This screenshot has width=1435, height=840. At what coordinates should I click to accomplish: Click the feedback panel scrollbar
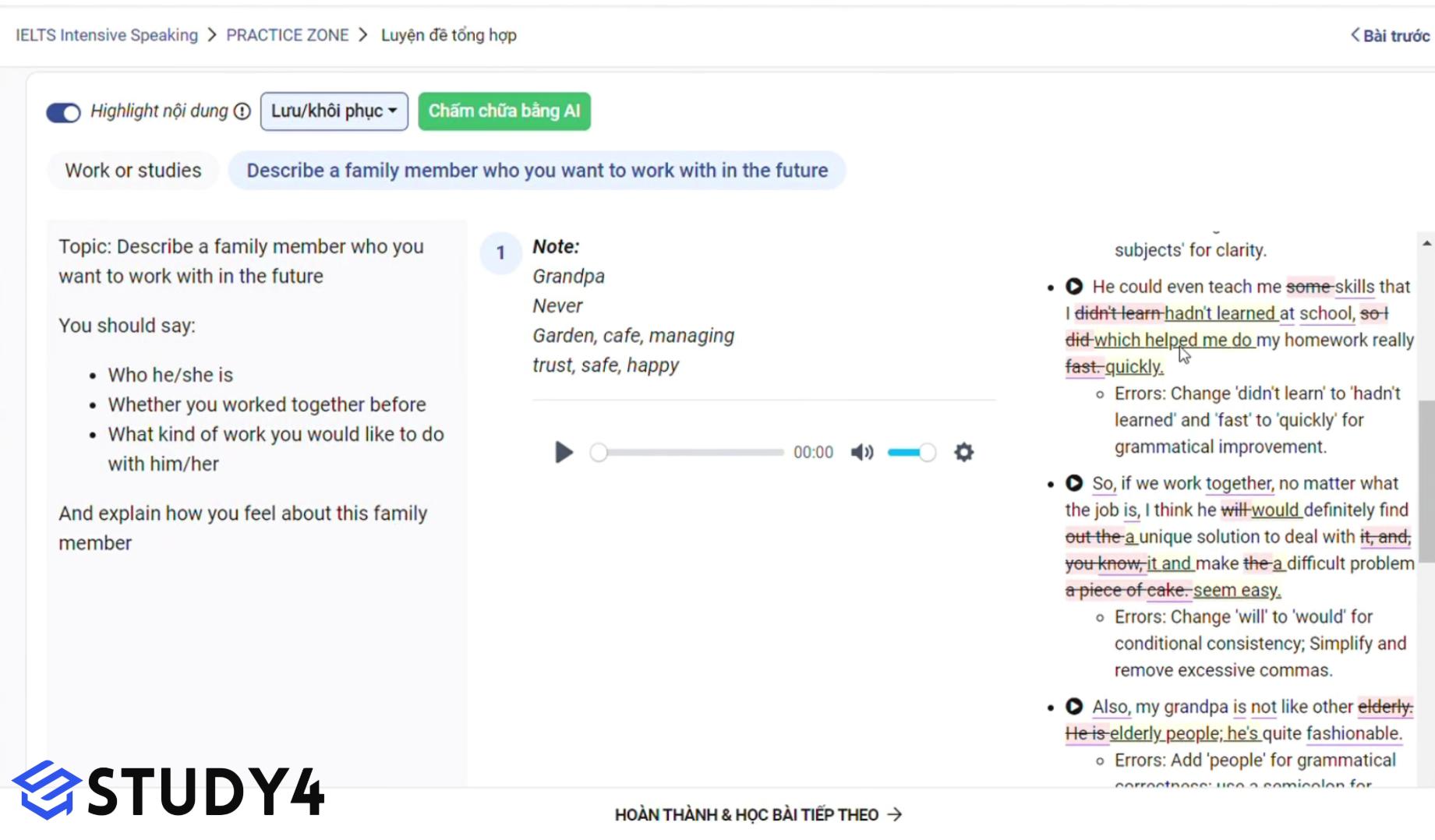click(x=1426, y=480)
